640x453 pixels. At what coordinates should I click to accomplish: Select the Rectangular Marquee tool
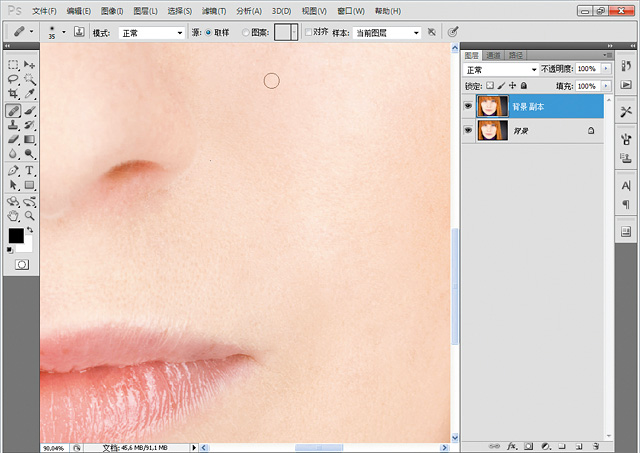[13, 64]
